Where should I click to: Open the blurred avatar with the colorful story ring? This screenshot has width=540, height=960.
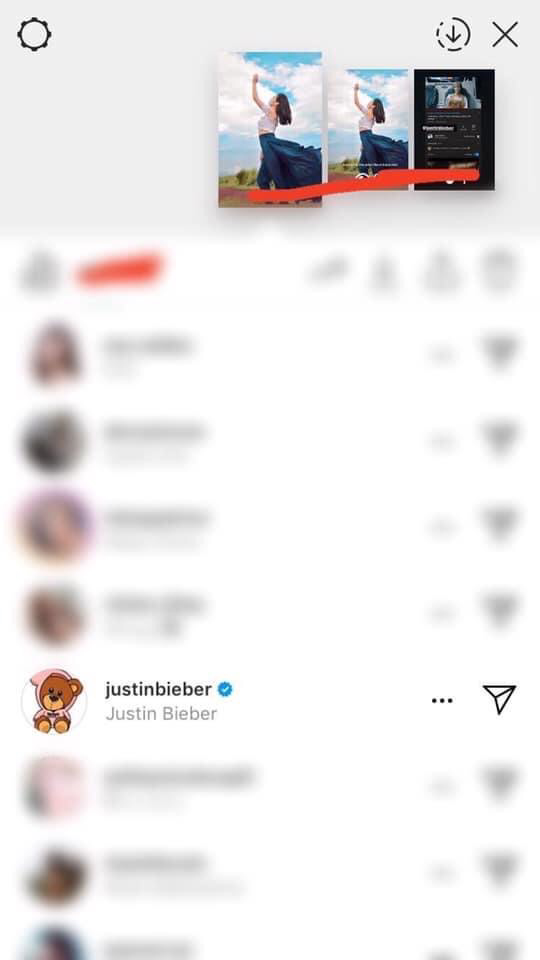tap(54, 527)
